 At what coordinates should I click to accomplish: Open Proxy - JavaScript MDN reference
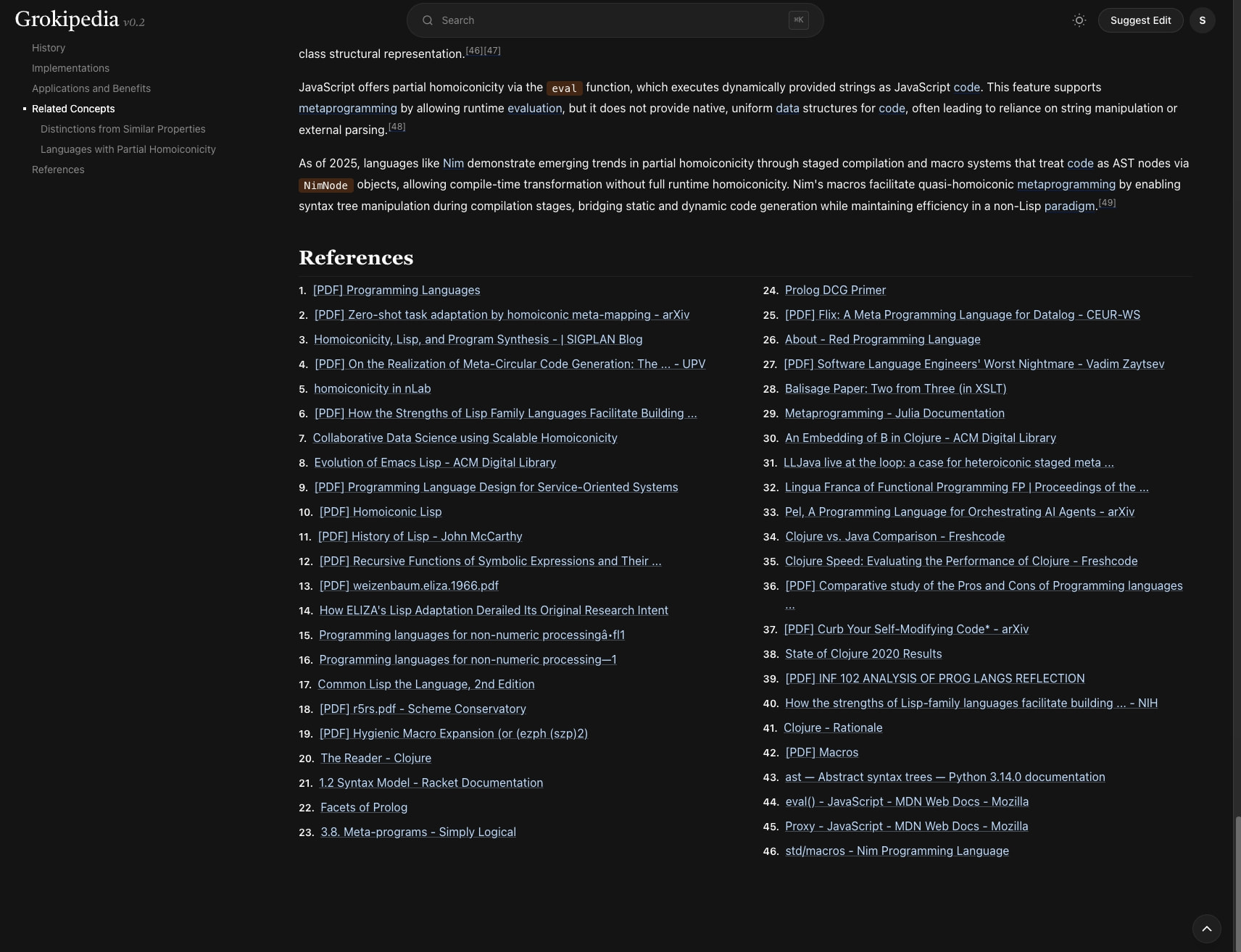[906, 826]
